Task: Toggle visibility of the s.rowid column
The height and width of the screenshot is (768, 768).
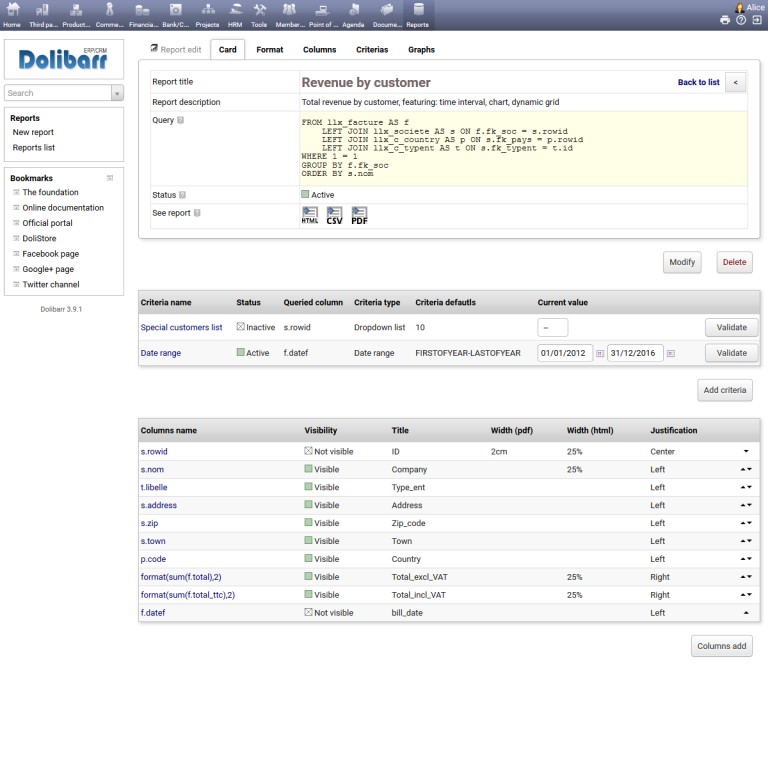Action: click(x=309, y=451)
